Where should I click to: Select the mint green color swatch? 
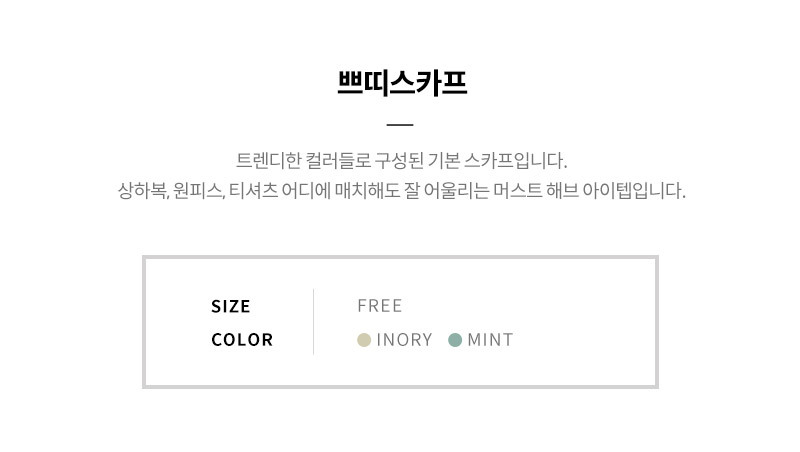455,340
